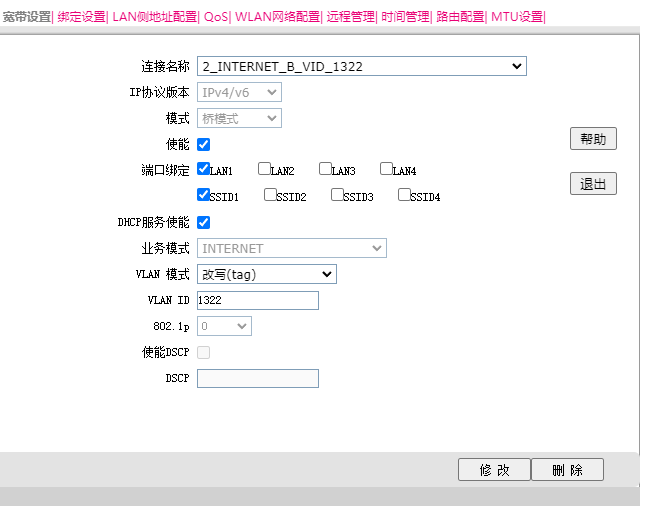Switch to the 绑定设置 tab
Viewport: 646px width, 506px height.
click(81, 17)
